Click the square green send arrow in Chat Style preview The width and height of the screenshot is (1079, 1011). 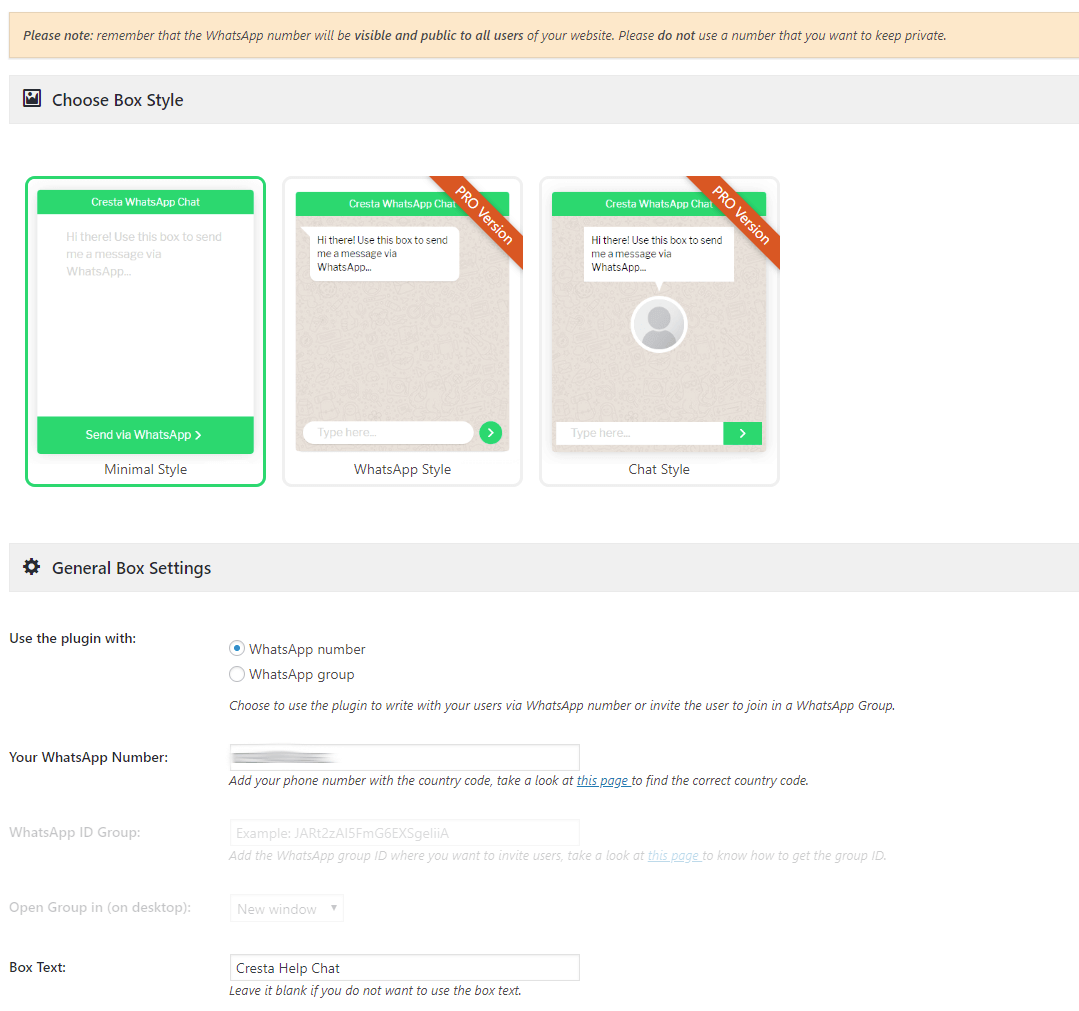(743, 434)
